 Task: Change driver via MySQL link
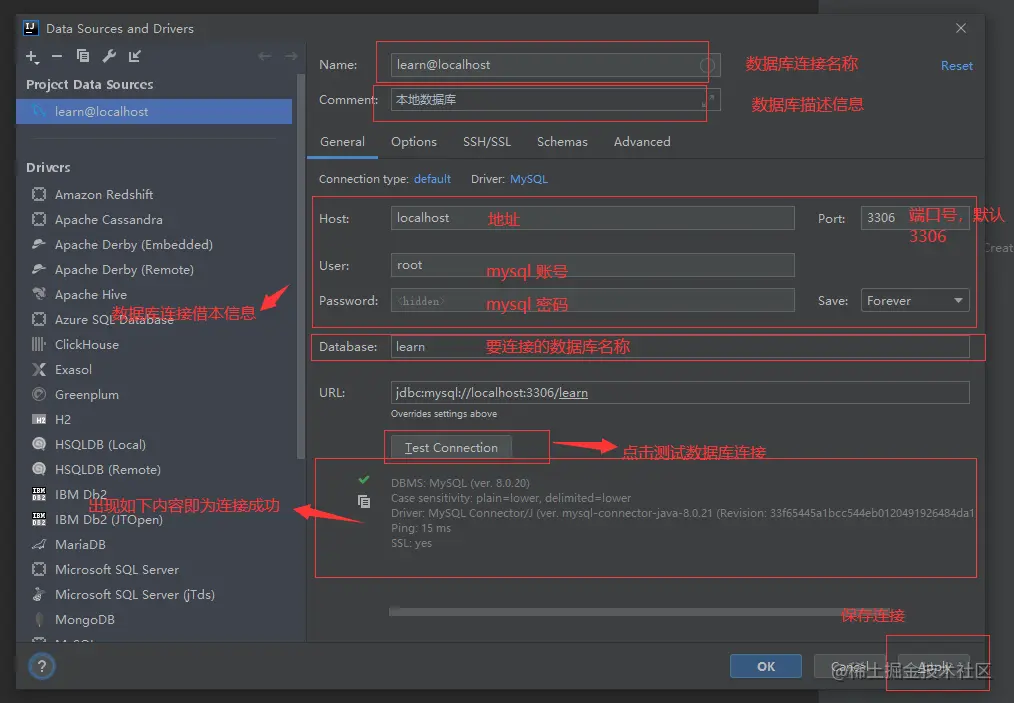pos(528,179)
